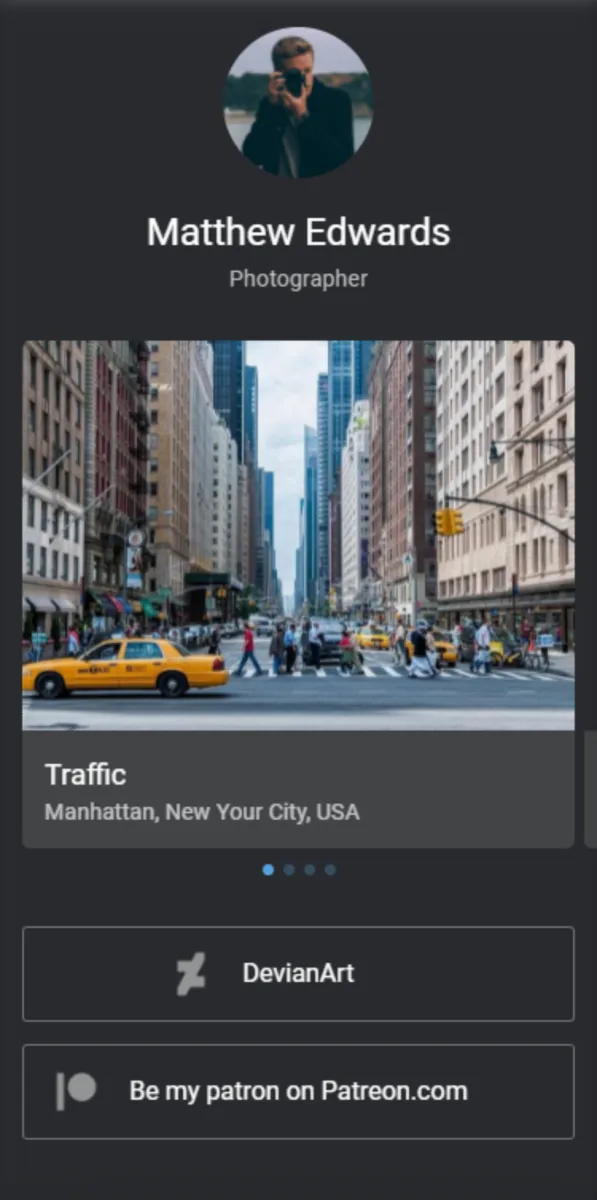This screenshot has height=1200, width=597.
Task: Click the yellow taxi in the Traffic photo
Action: coord(126,667)
